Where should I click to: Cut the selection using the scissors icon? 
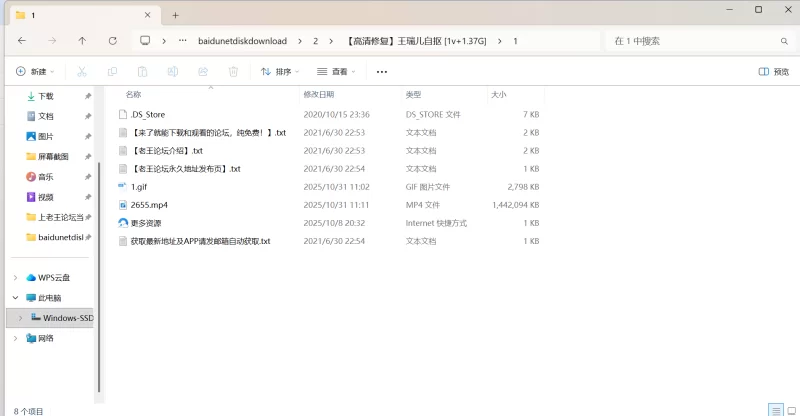82,71
